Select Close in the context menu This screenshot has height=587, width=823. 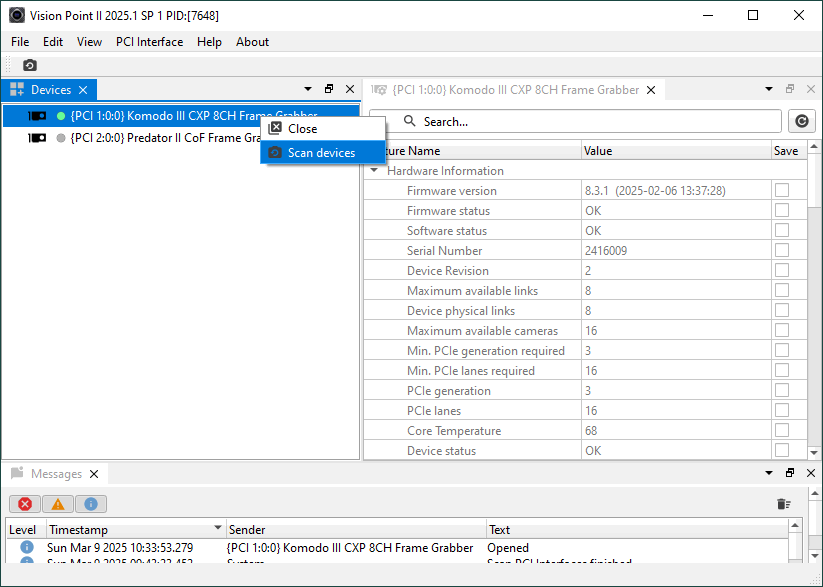point(302,129)
